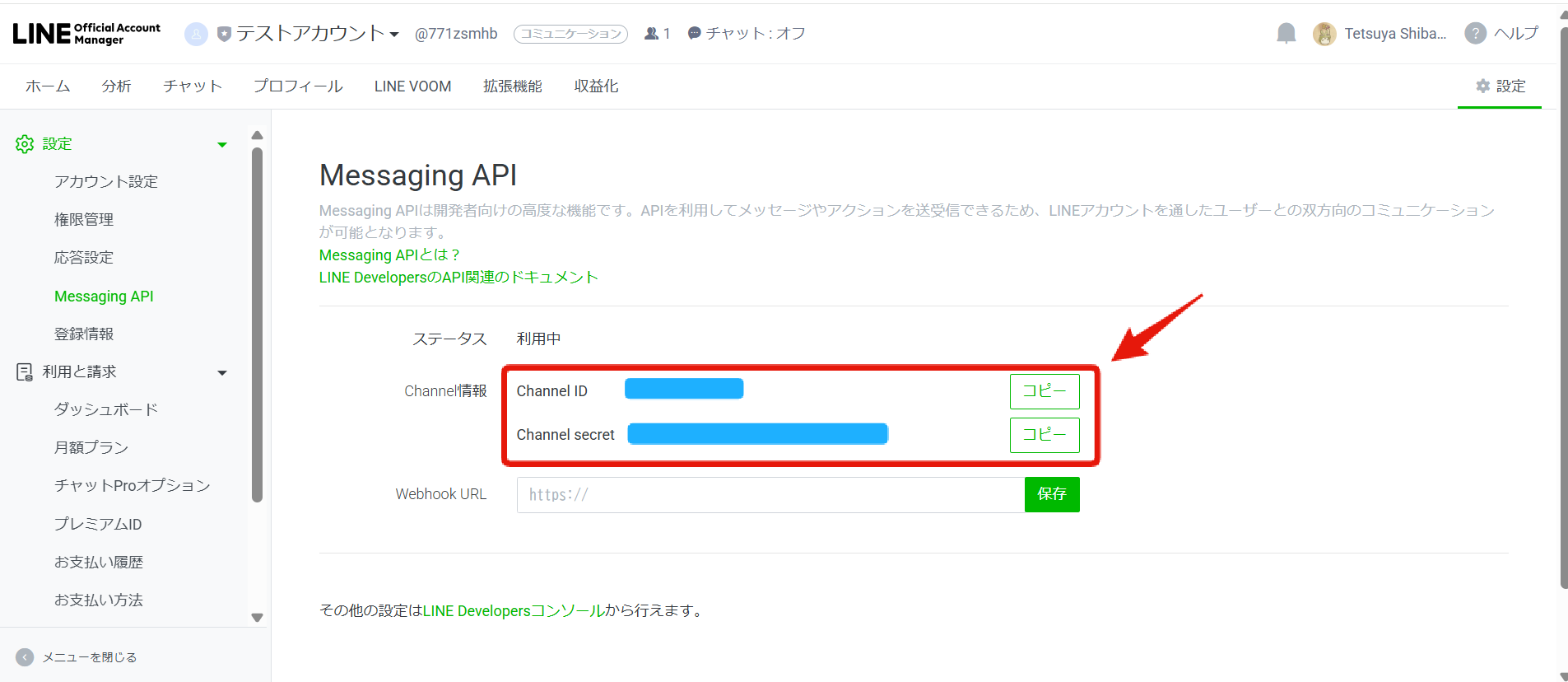The width and height of the screenshot is (1568, 682).
Task: Click the @771zsmhb account ID text
Action: (x=456, y=34)
